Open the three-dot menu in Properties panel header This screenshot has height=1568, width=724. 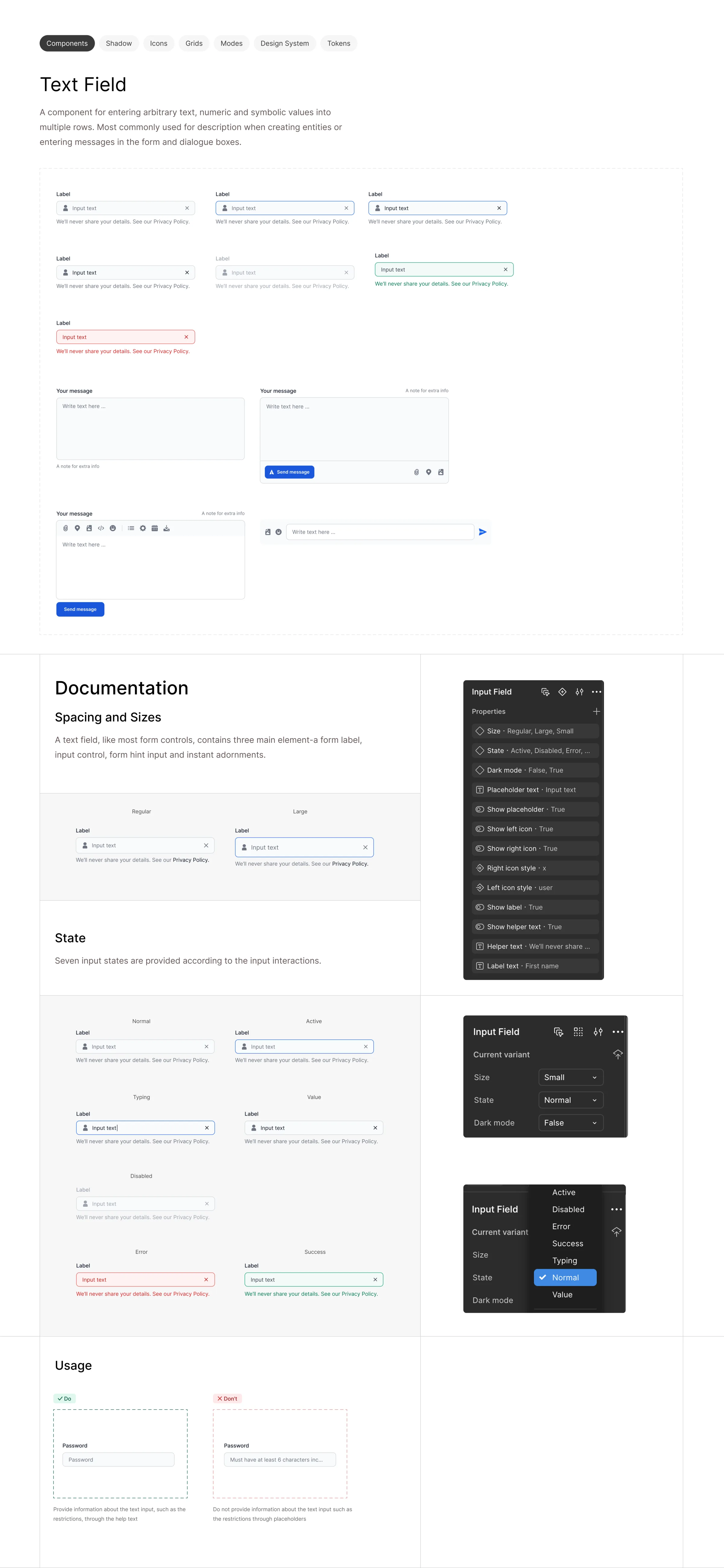596,691
